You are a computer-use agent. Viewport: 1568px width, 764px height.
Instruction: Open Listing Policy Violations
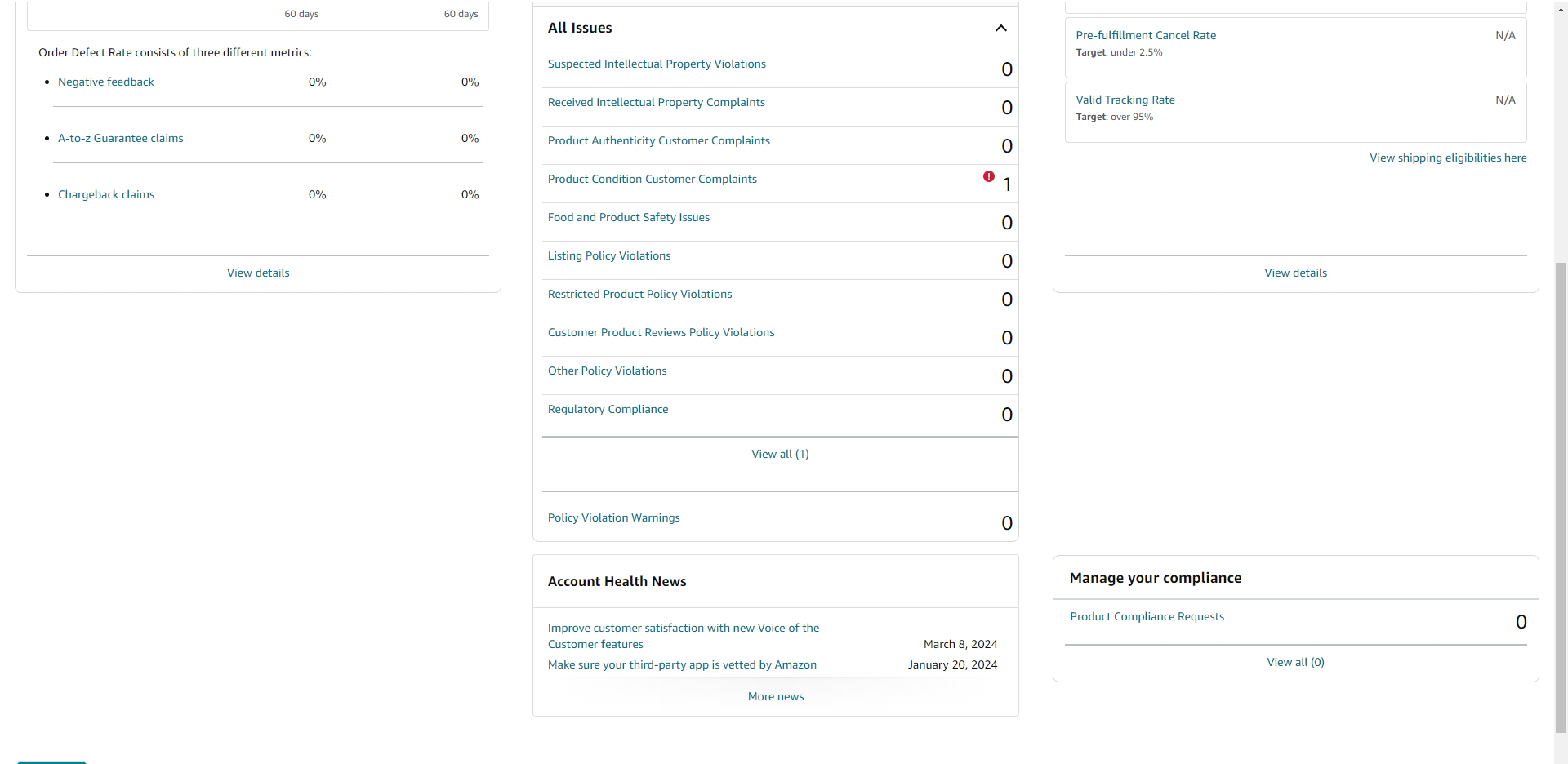point(609,255)
